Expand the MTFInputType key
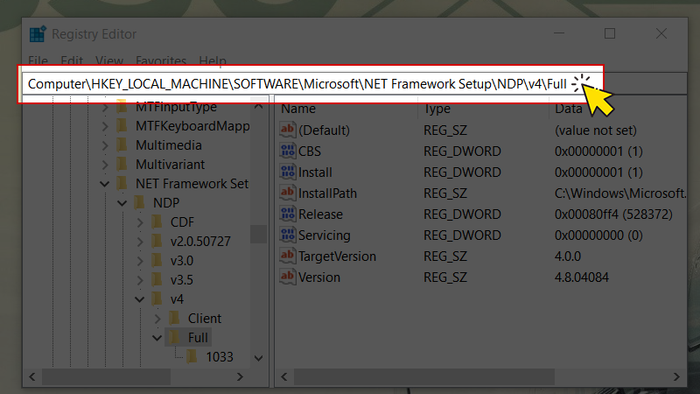The image size is (700, 394). click(104, 108)
